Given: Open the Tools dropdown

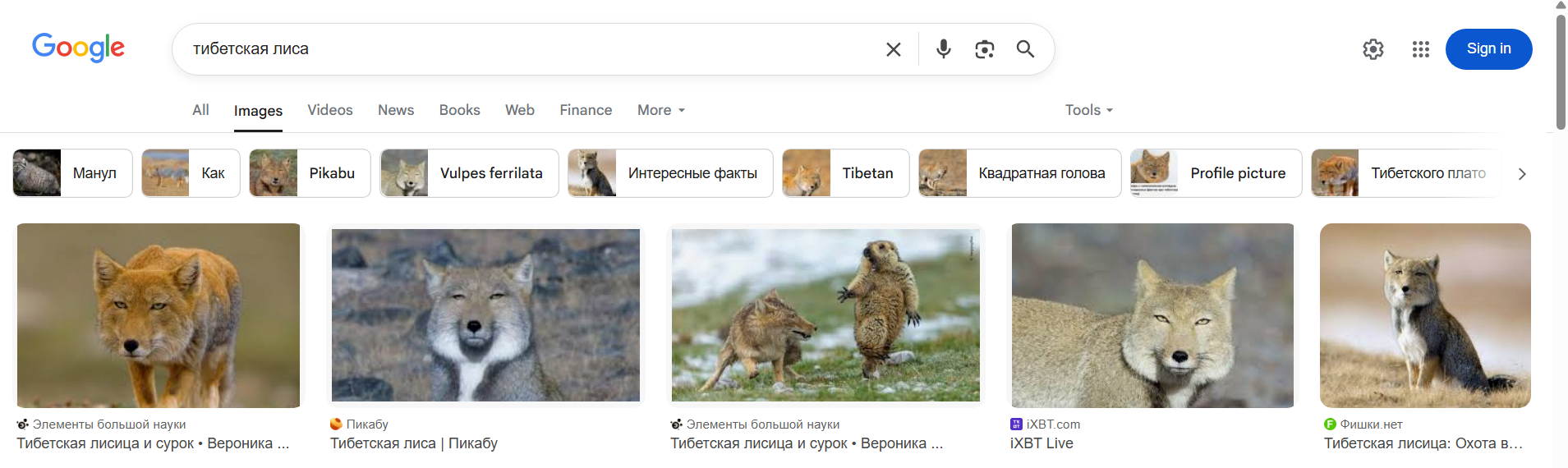Looking at the screenshot, I should [x=1088, y=110].
